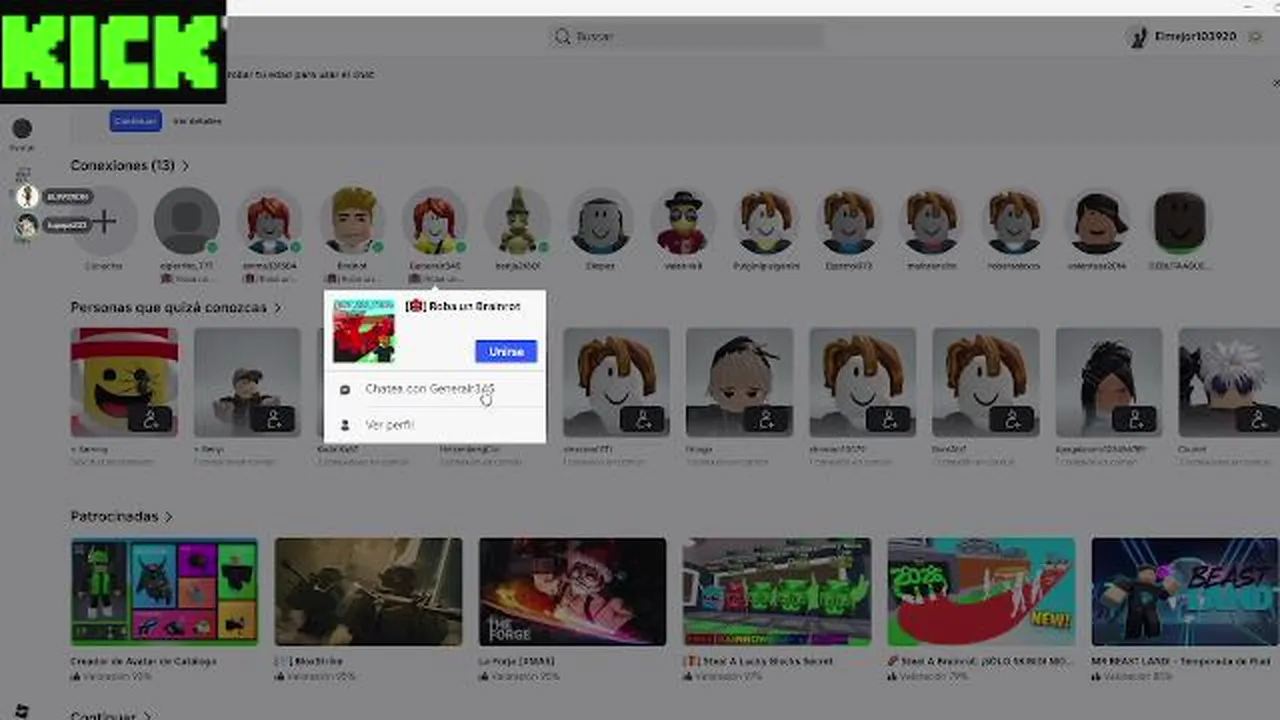Select the second sidebar chat avatar

tap(28, 226)
